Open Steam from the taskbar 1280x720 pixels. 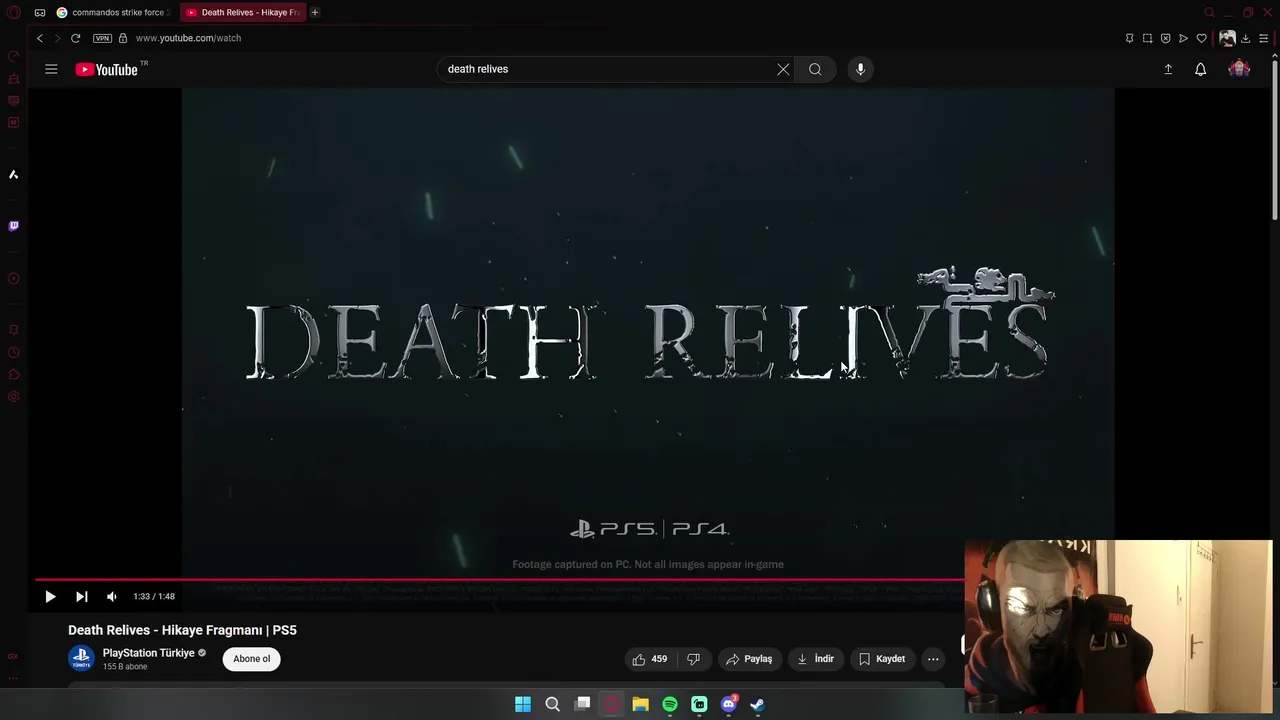tap(758, 704)
